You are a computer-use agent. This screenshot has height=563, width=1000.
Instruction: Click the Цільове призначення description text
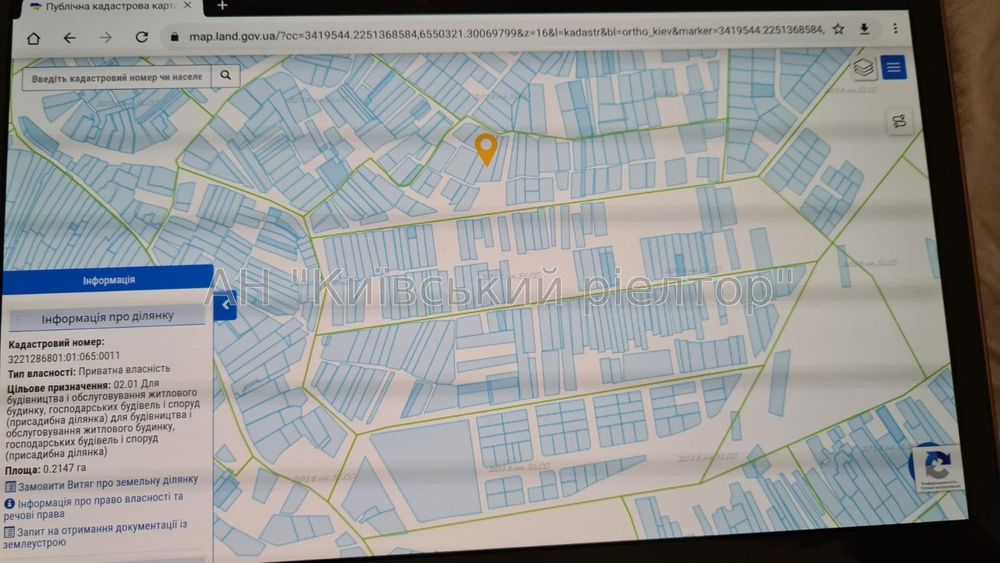[102, 420]
